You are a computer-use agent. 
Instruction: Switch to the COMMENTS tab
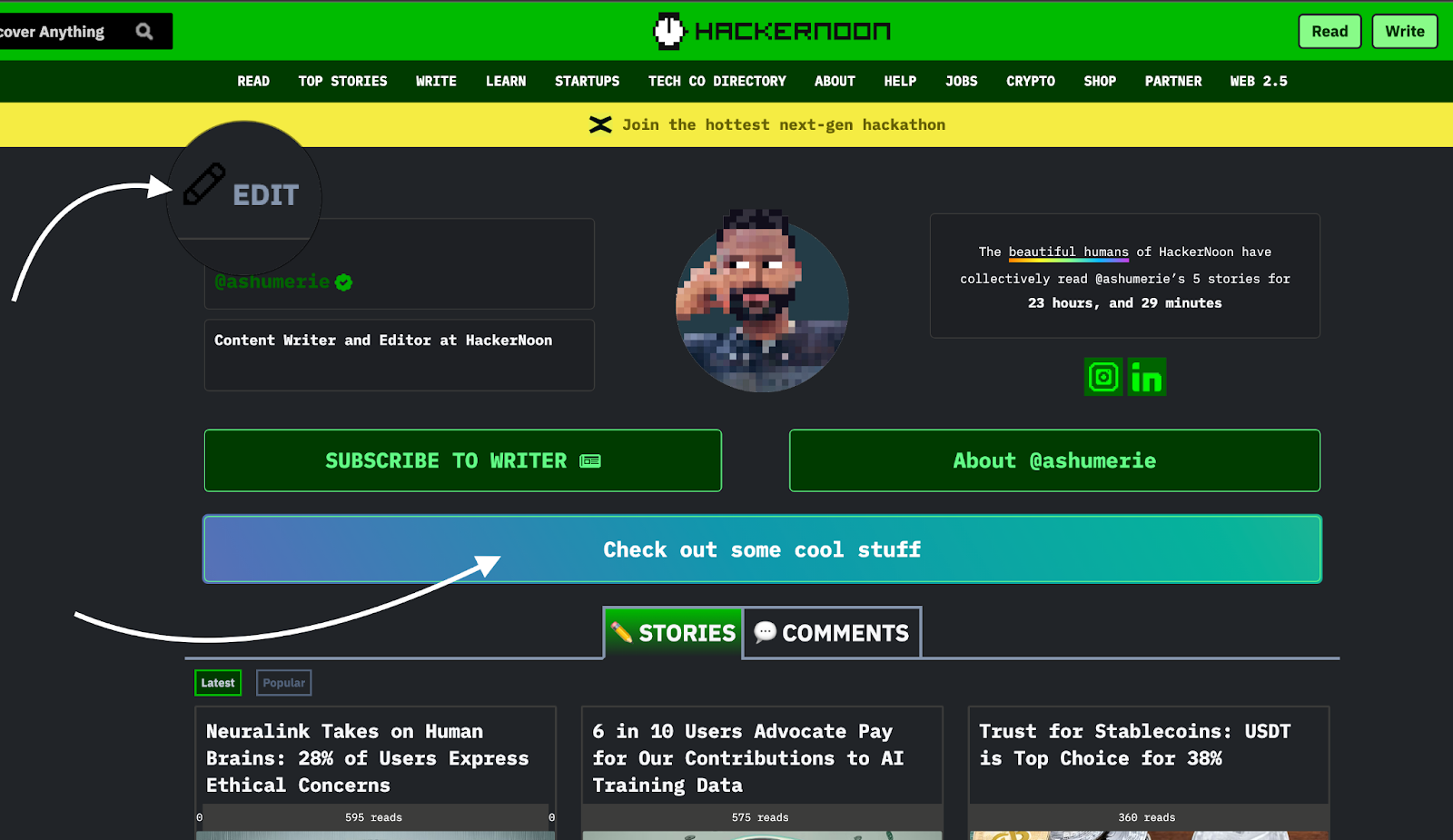click(x=832, y=633)
